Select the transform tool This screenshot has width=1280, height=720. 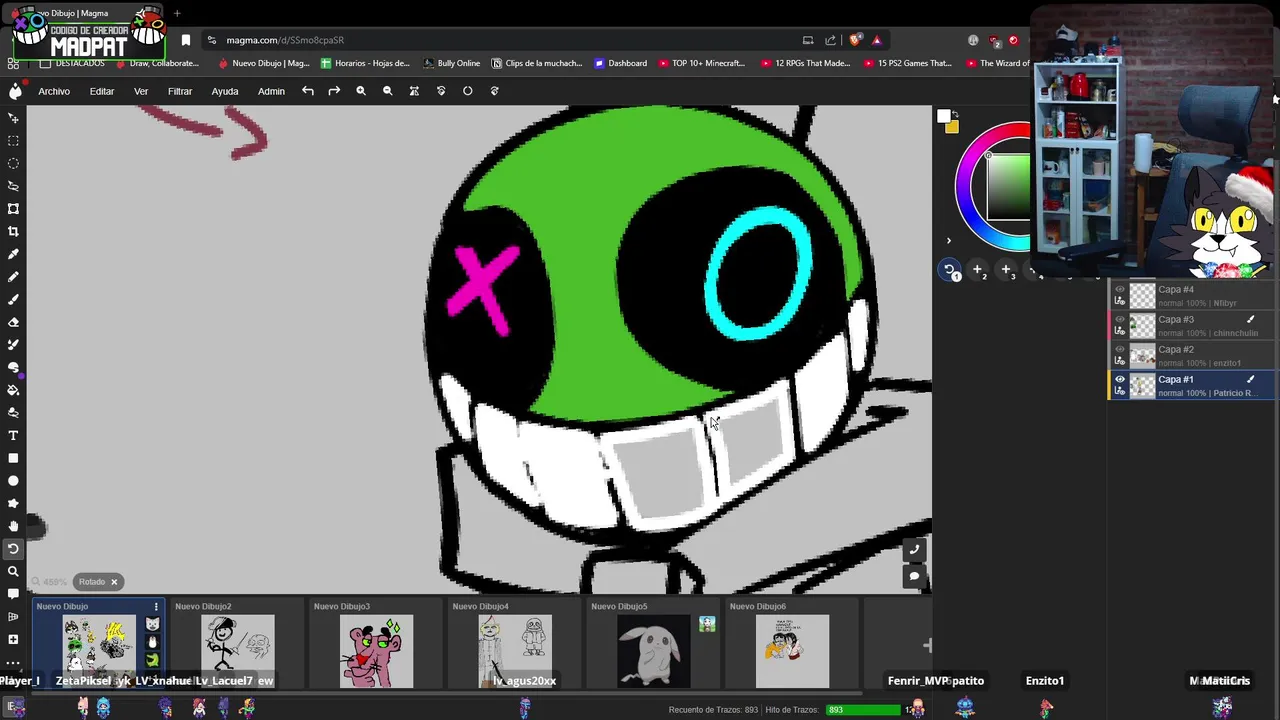click(13, 209)
